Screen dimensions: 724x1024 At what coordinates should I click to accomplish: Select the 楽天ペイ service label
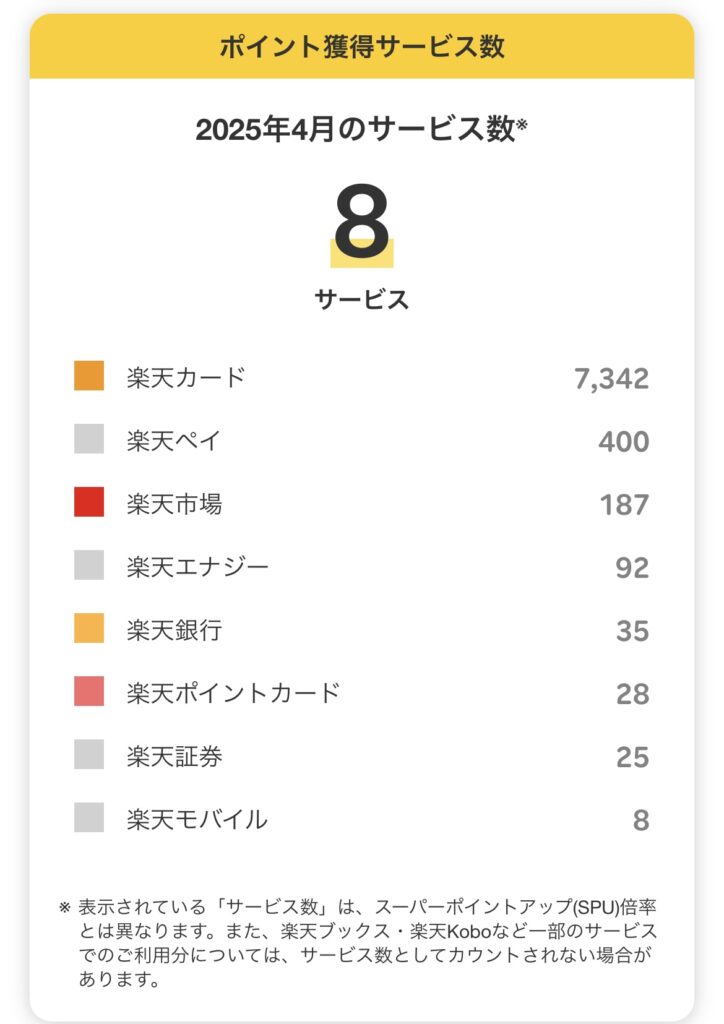174,440
